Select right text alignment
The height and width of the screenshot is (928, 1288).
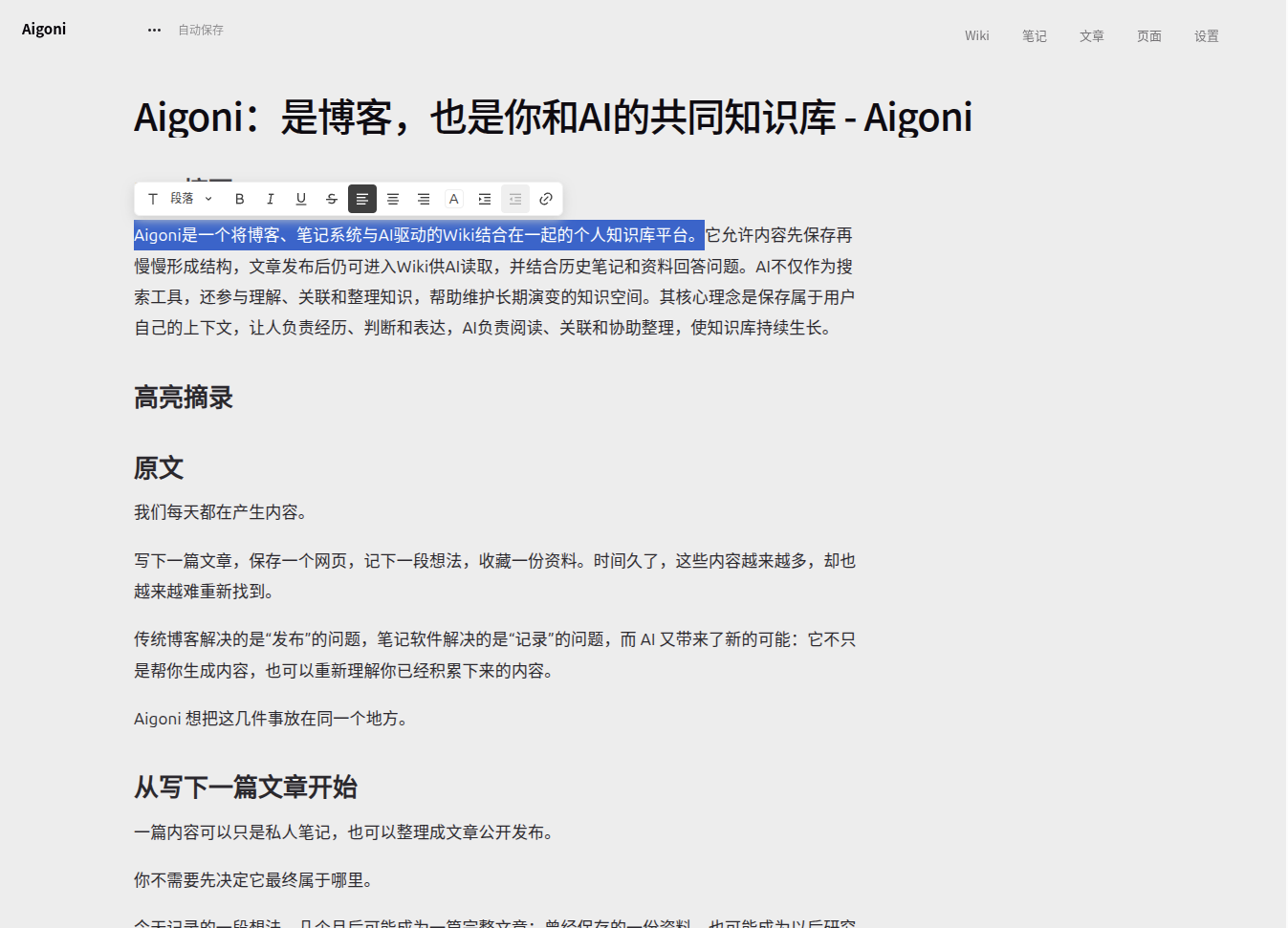point(424,199)
